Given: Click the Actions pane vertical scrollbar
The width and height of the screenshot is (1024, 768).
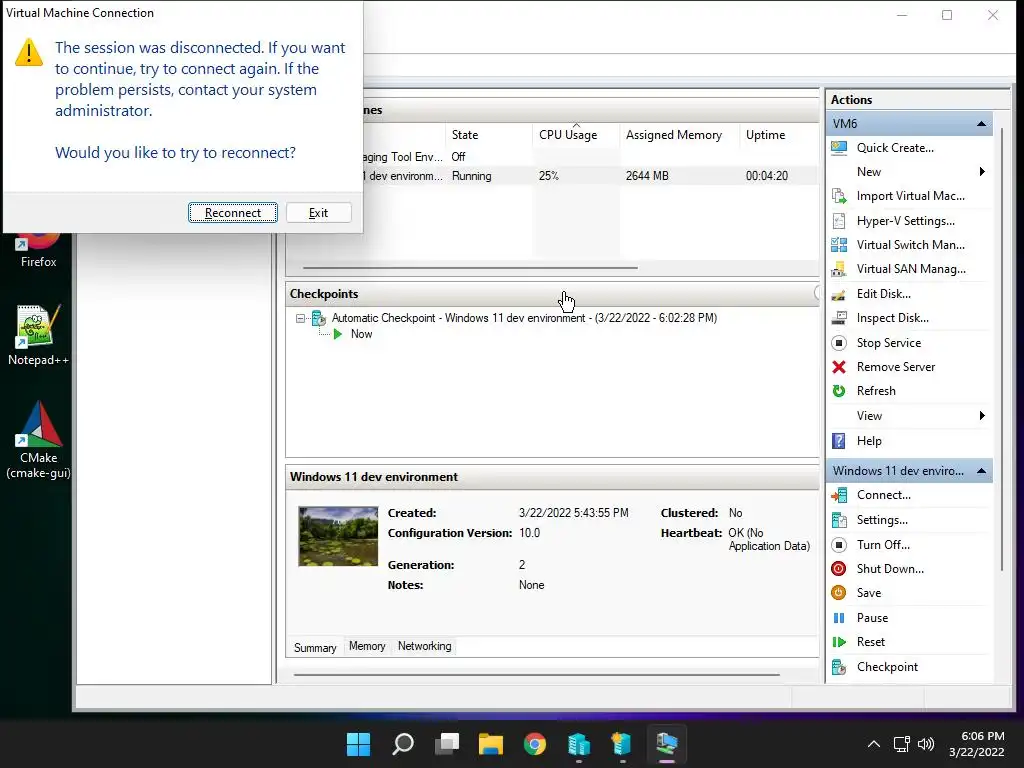Looking at the screenshot, I should (x=1003, y=349).
